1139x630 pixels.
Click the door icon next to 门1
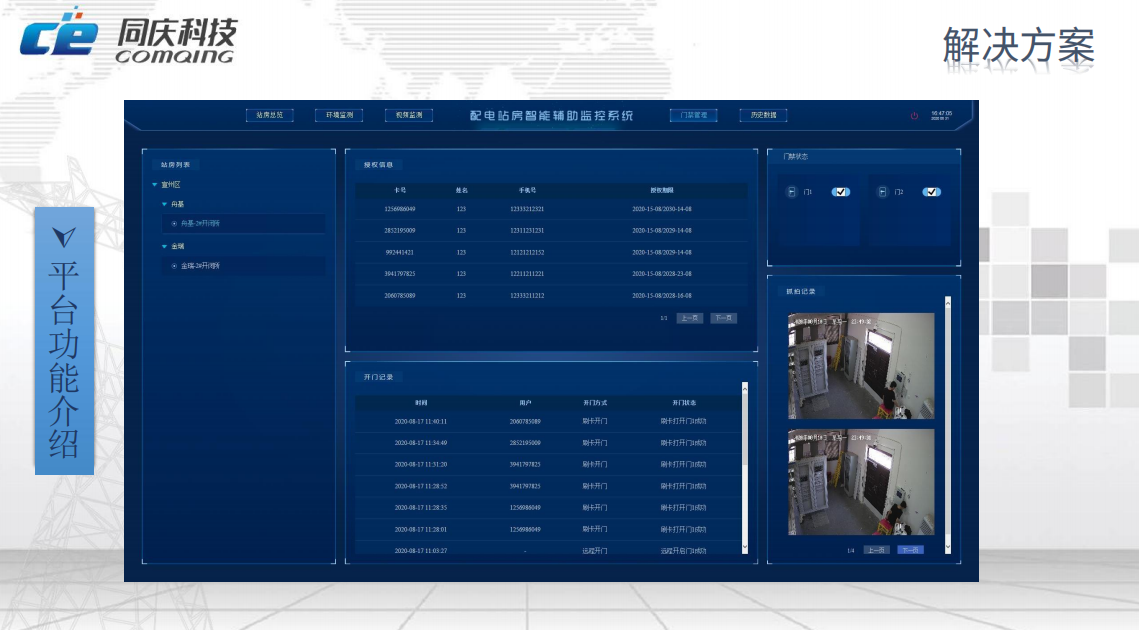[792, 192]
